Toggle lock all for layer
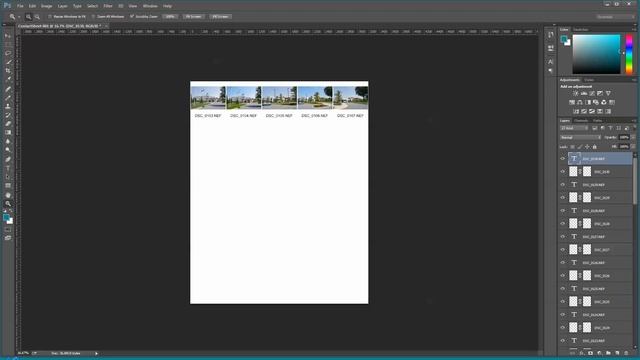640x360 pixels. click(595, 147)
